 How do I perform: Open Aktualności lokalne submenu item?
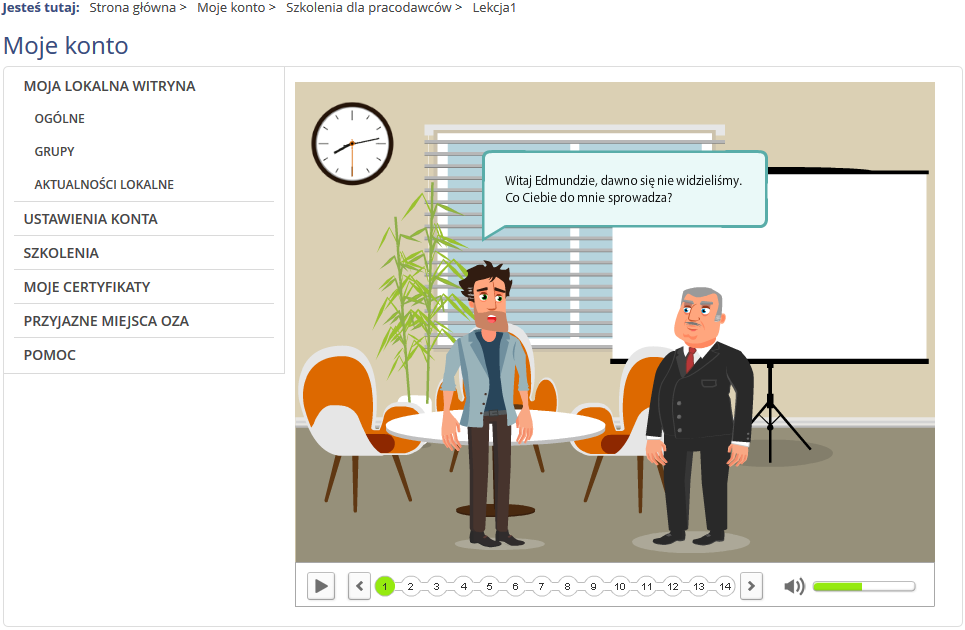(104, 185)
